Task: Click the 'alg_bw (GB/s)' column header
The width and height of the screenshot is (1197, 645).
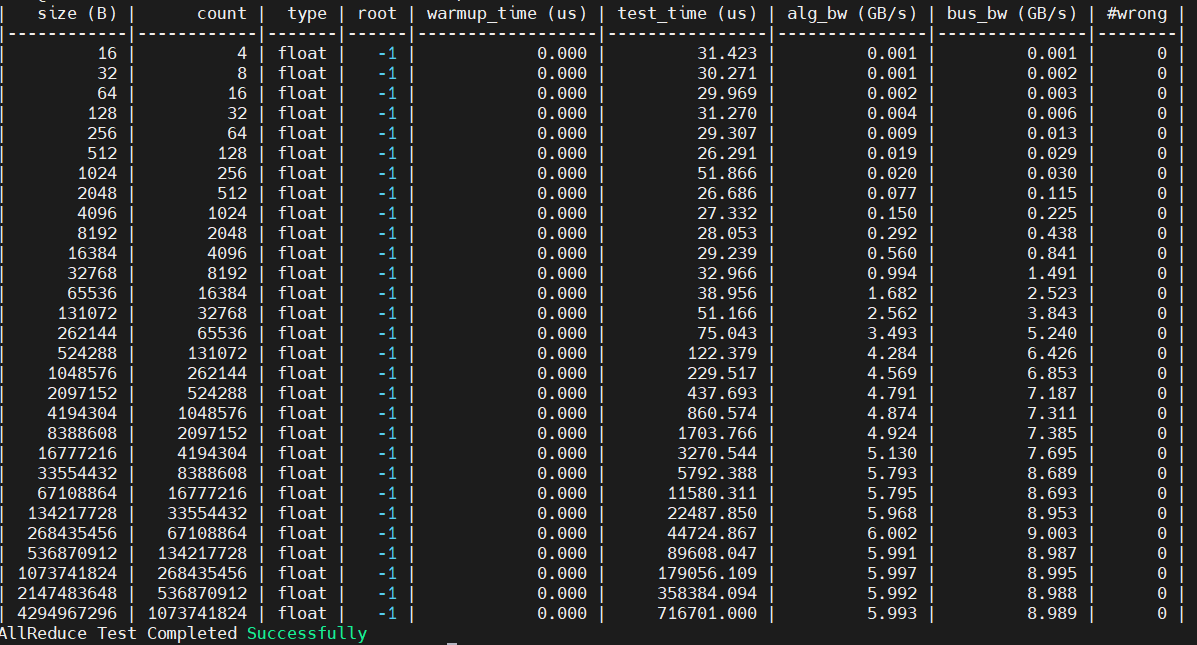Action: pyautogui.click(x=852, y=13)
